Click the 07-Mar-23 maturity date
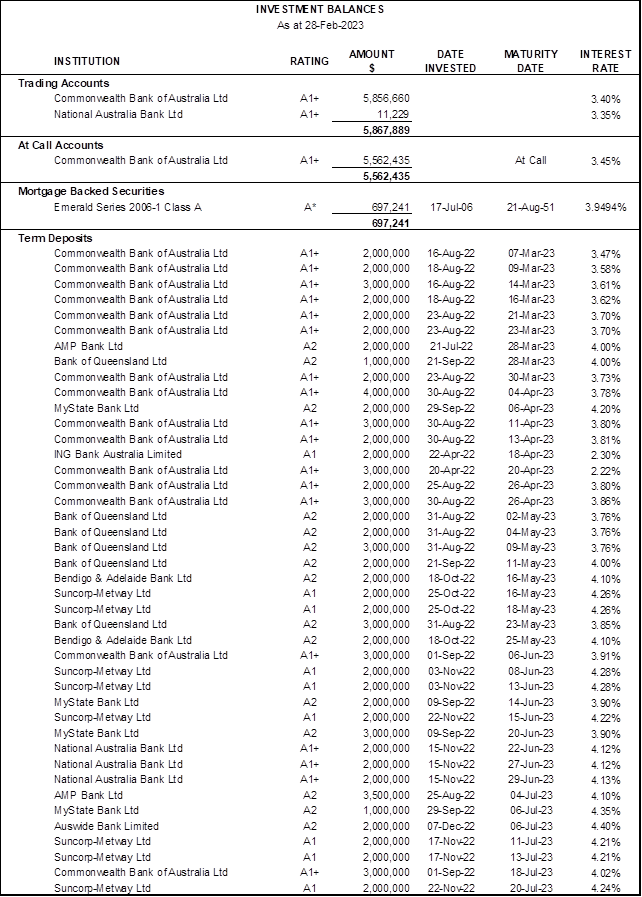642x897 pixels. pyautogui.click(x=531, y=253)
